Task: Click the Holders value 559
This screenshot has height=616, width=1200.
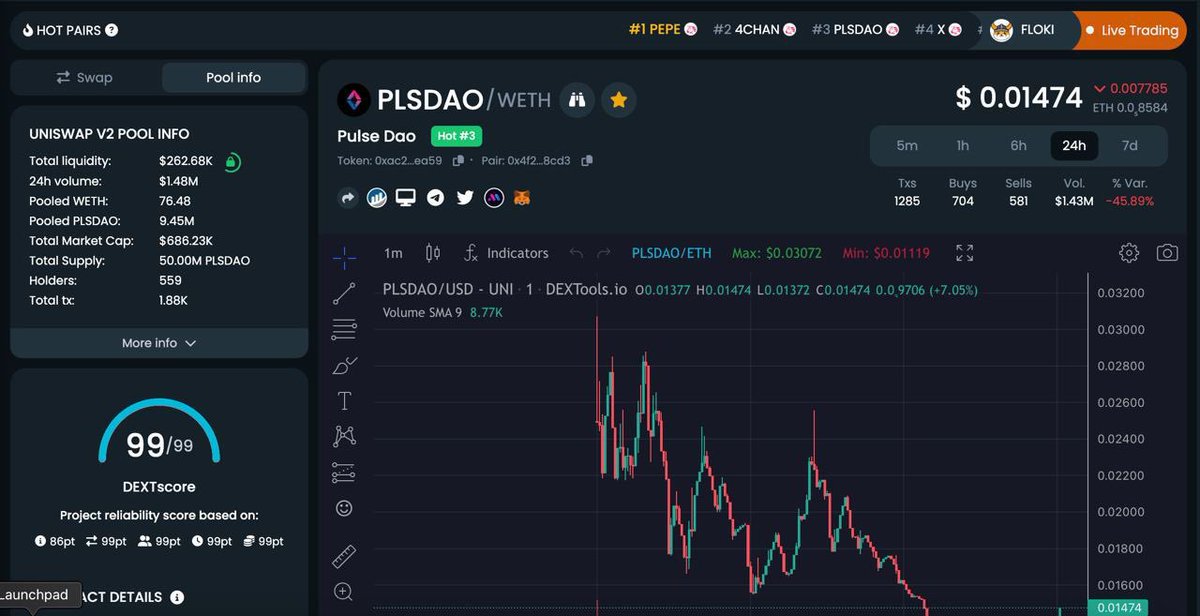Action: point(170,281)
